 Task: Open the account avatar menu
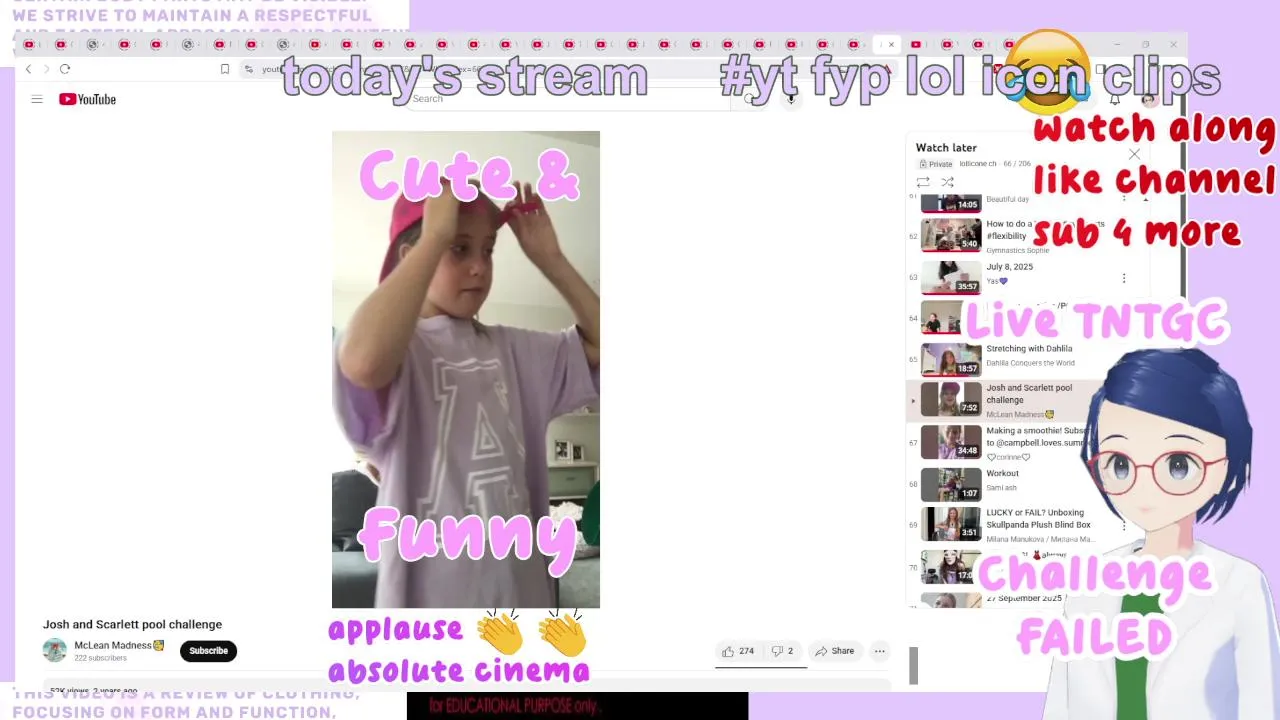click(1149, 99)
